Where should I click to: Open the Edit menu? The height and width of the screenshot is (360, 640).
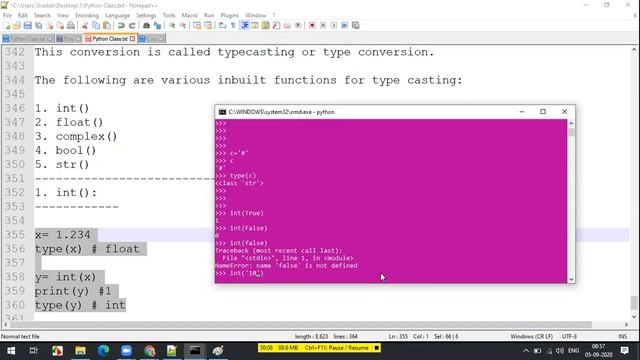coord(22,16)
